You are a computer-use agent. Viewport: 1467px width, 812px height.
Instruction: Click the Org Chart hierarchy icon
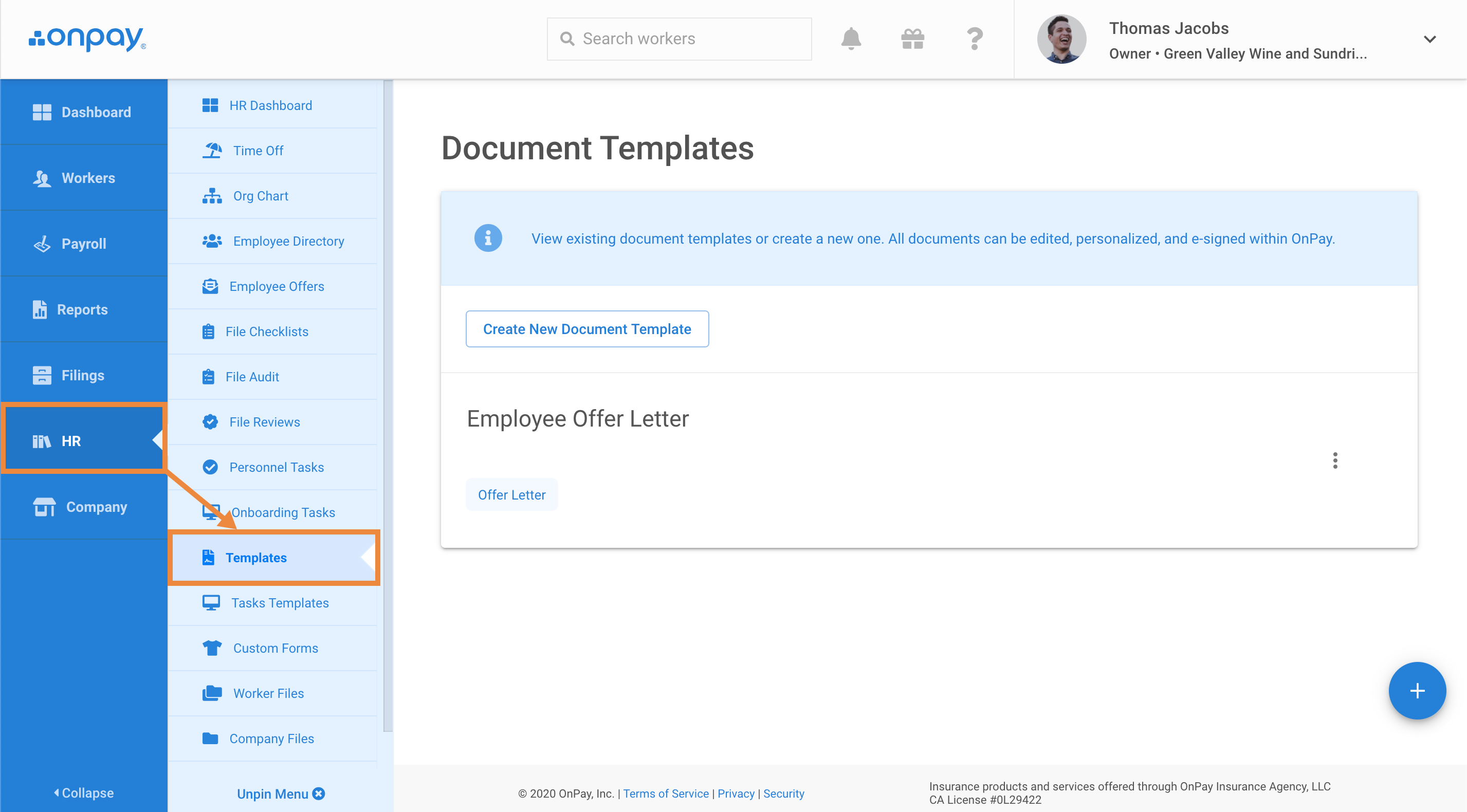[212, 196]
